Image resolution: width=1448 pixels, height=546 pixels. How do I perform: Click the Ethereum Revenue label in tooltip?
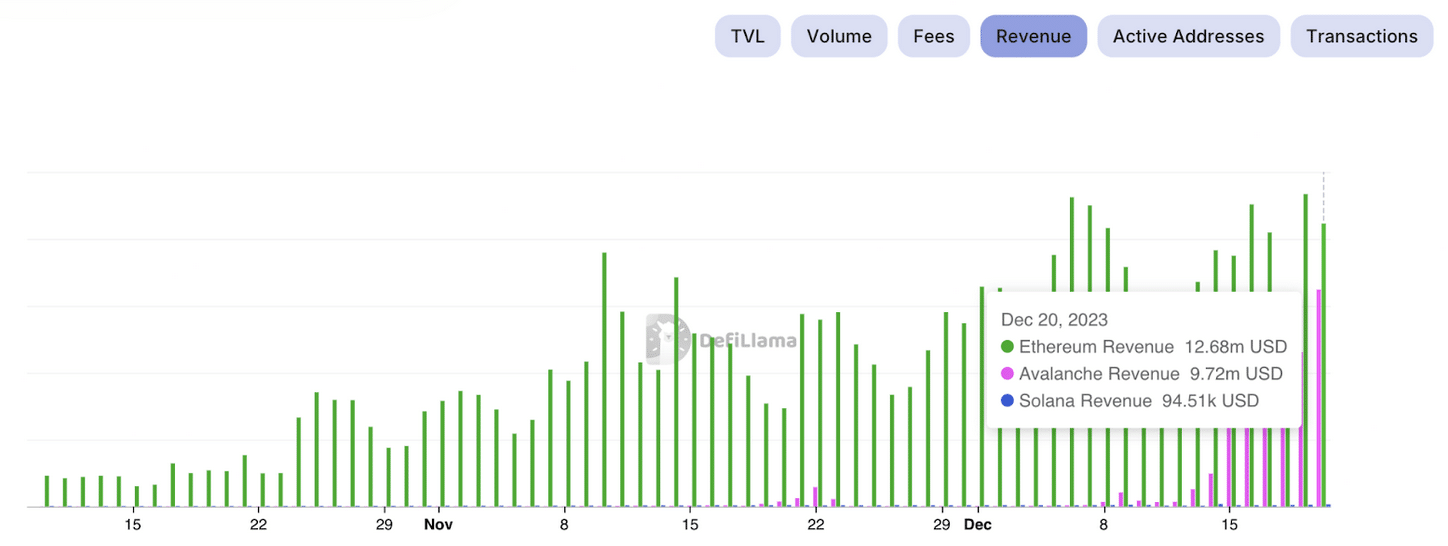click(x=1096, y=347)
